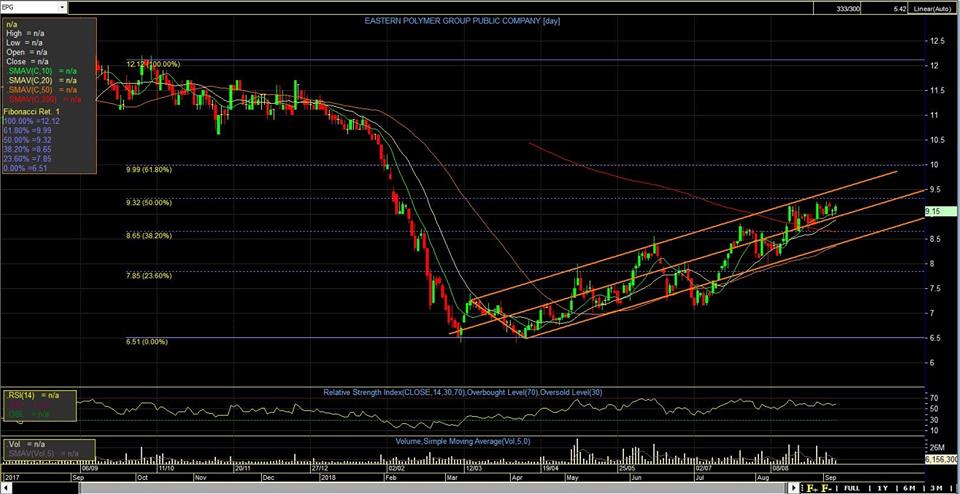Screen dimensions: 960x494
Task: Click the 50.00% =9.32 legend line
Action: click(x=28, y=140)
